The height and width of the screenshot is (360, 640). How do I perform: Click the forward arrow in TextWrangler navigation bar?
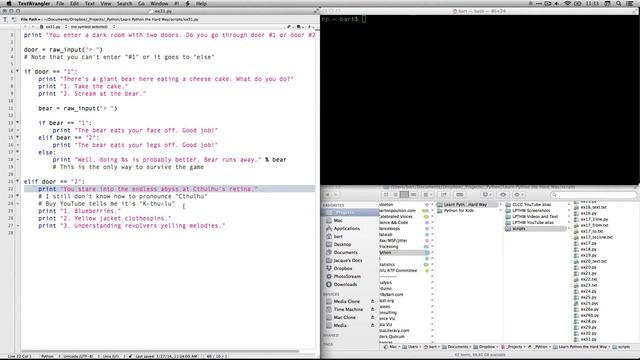tap(33, 27)
